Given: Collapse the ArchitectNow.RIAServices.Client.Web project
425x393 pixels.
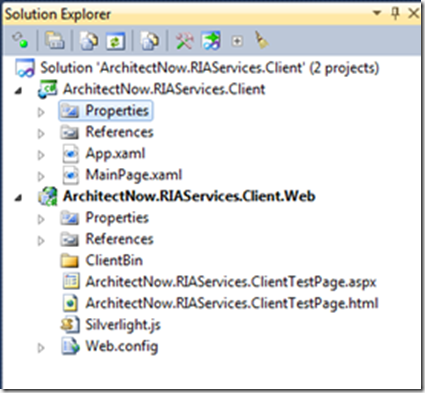Looking at the screenshot, I should click(x=19, y=198).
